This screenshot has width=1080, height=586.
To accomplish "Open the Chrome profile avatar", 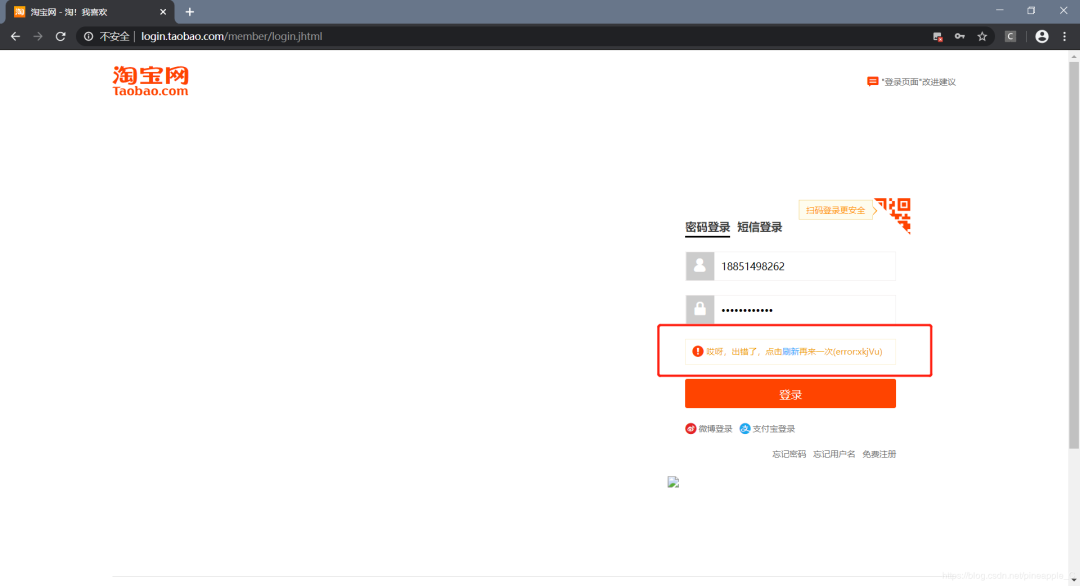I will pyautogui.click(x=1041, y=36).
